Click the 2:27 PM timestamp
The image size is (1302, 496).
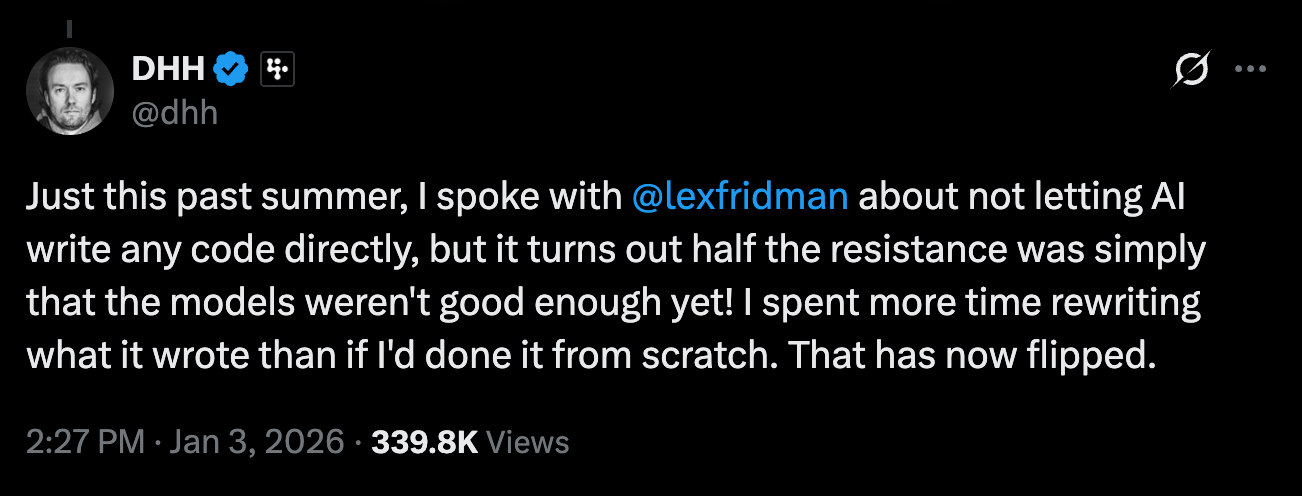pyautogui.click(x=86, y=441)
